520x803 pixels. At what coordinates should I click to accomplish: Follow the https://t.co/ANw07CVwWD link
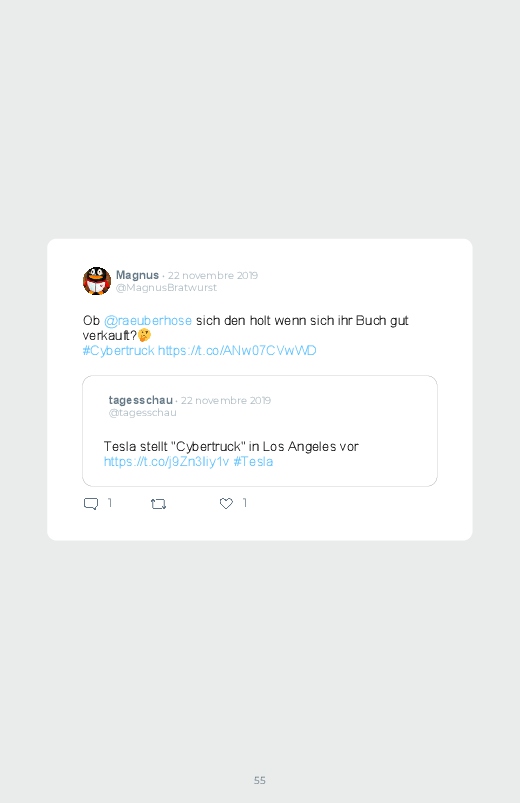[x=237, y=350]
